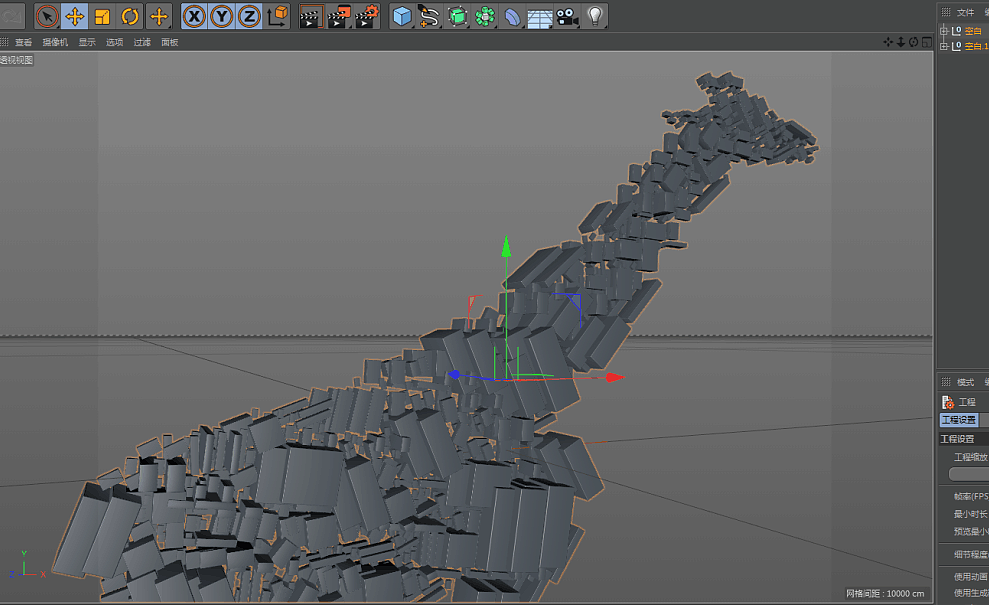Click the object manager grip handle

[x=945, y=12]
